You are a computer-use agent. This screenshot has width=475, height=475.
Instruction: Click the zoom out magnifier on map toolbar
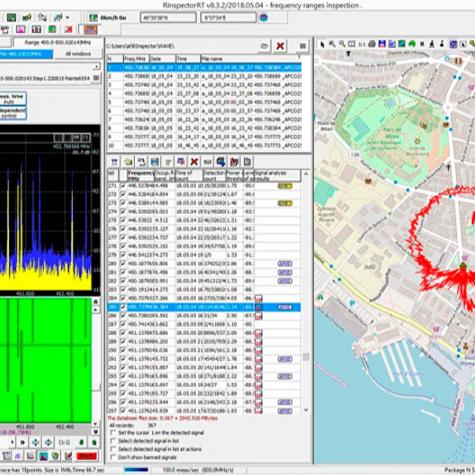tap(342, 44)
